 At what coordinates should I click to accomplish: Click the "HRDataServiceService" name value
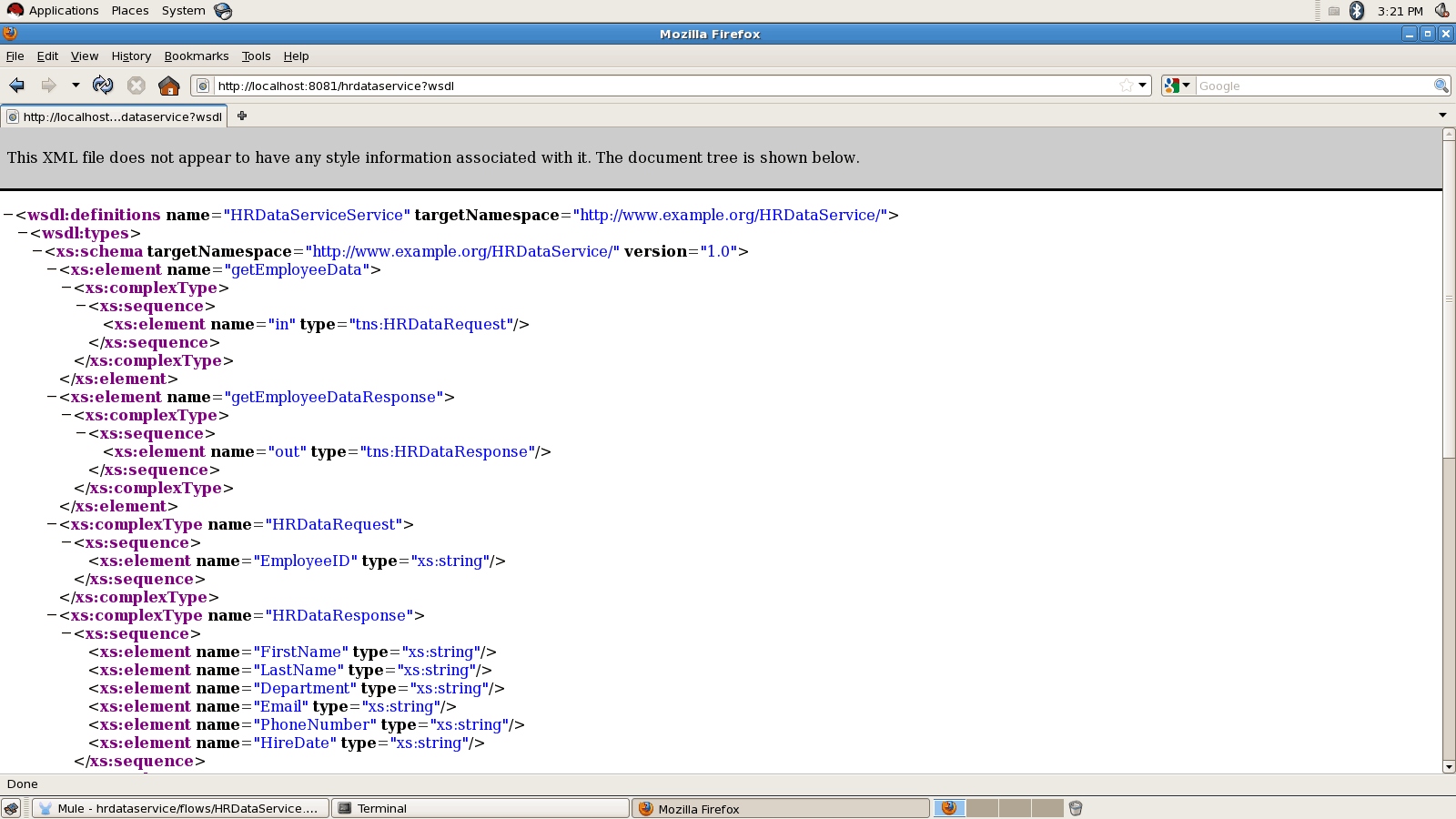click(317, 215)
